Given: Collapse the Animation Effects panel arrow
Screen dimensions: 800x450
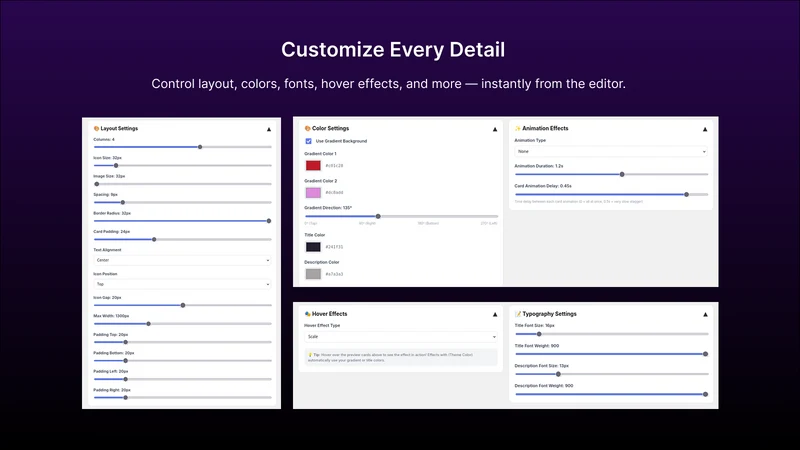Looking at the screenshot, I should click(705, 130).
